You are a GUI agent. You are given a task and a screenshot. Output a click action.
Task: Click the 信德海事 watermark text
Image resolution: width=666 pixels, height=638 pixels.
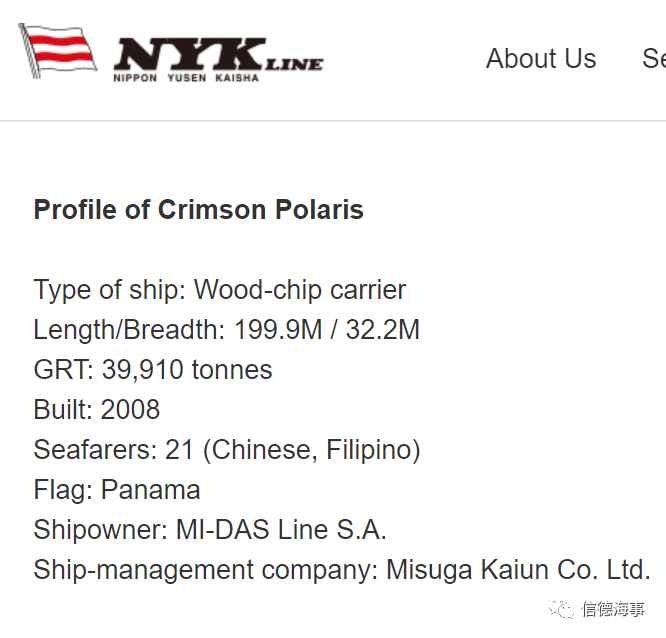(613, 609)
